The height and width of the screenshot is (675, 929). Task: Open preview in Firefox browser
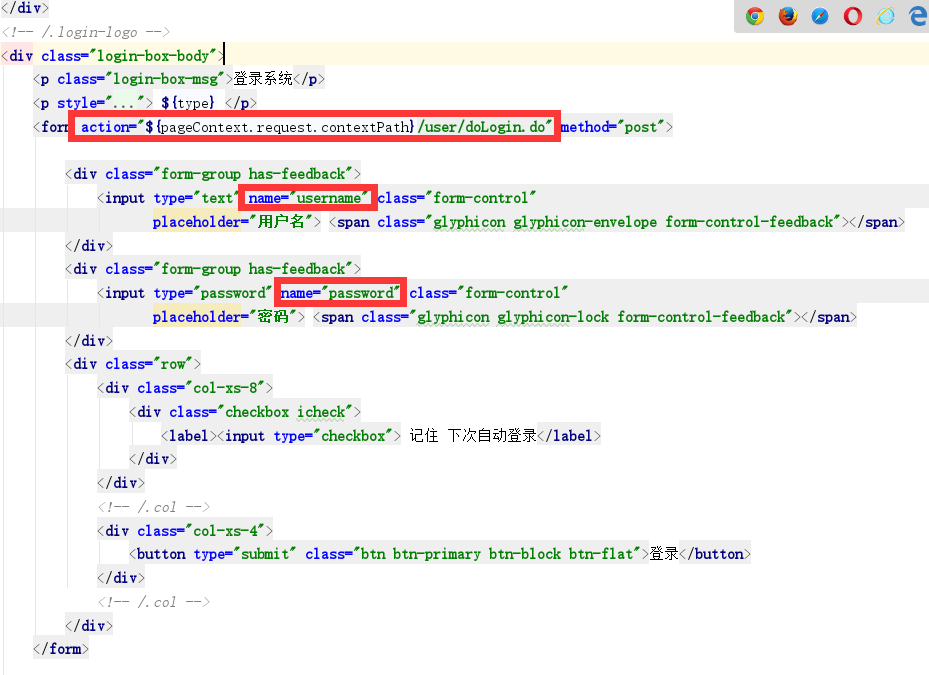(x=787, y=16)
